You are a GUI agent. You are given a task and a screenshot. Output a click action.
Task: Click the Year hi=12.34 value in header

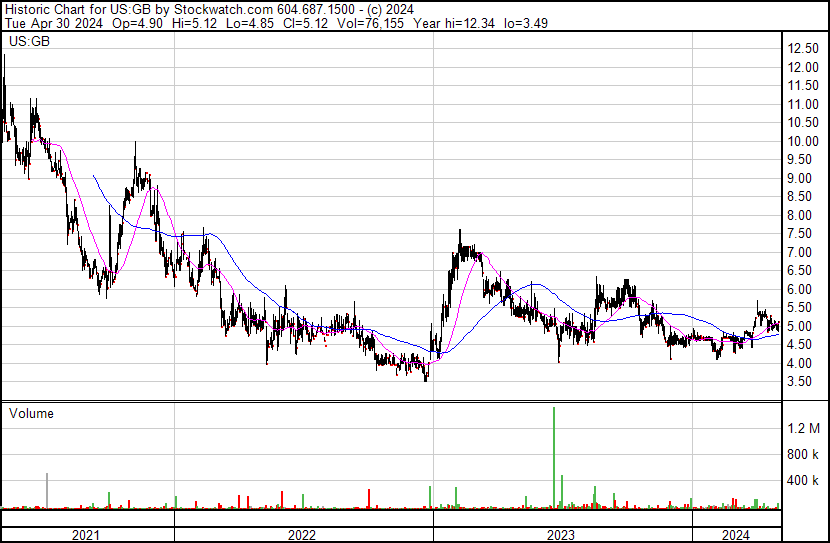pyautogui.click(x=454, y=23)
